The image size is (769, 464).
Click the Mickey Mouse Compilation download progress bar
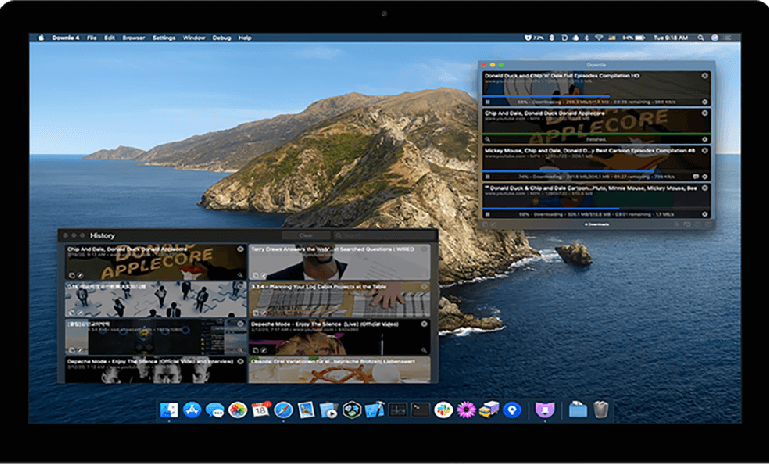pyautogui.click(x=596, y=171)
